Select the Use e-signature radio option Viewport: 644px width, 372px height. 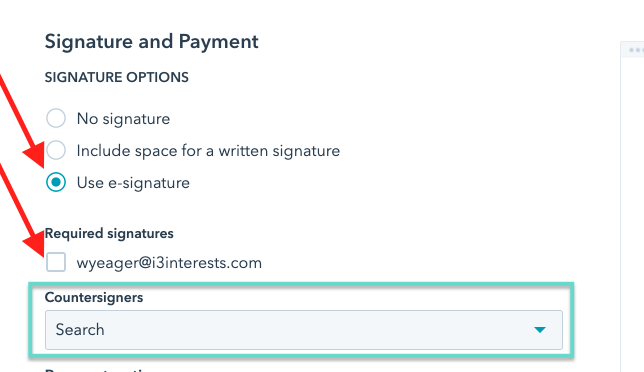(56, 182)
